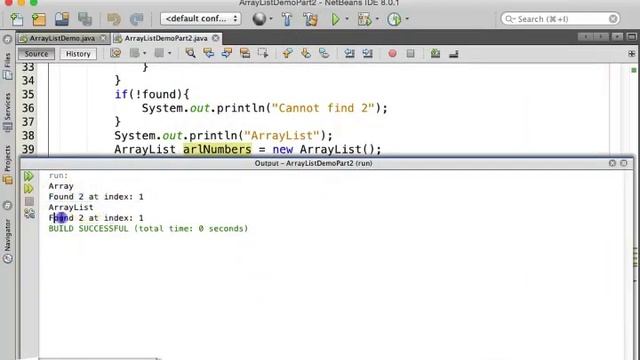Click Toggle Bookmark icon
This screenshot has width=640, height=360.
pyautogui.click(x=324, y=53)
